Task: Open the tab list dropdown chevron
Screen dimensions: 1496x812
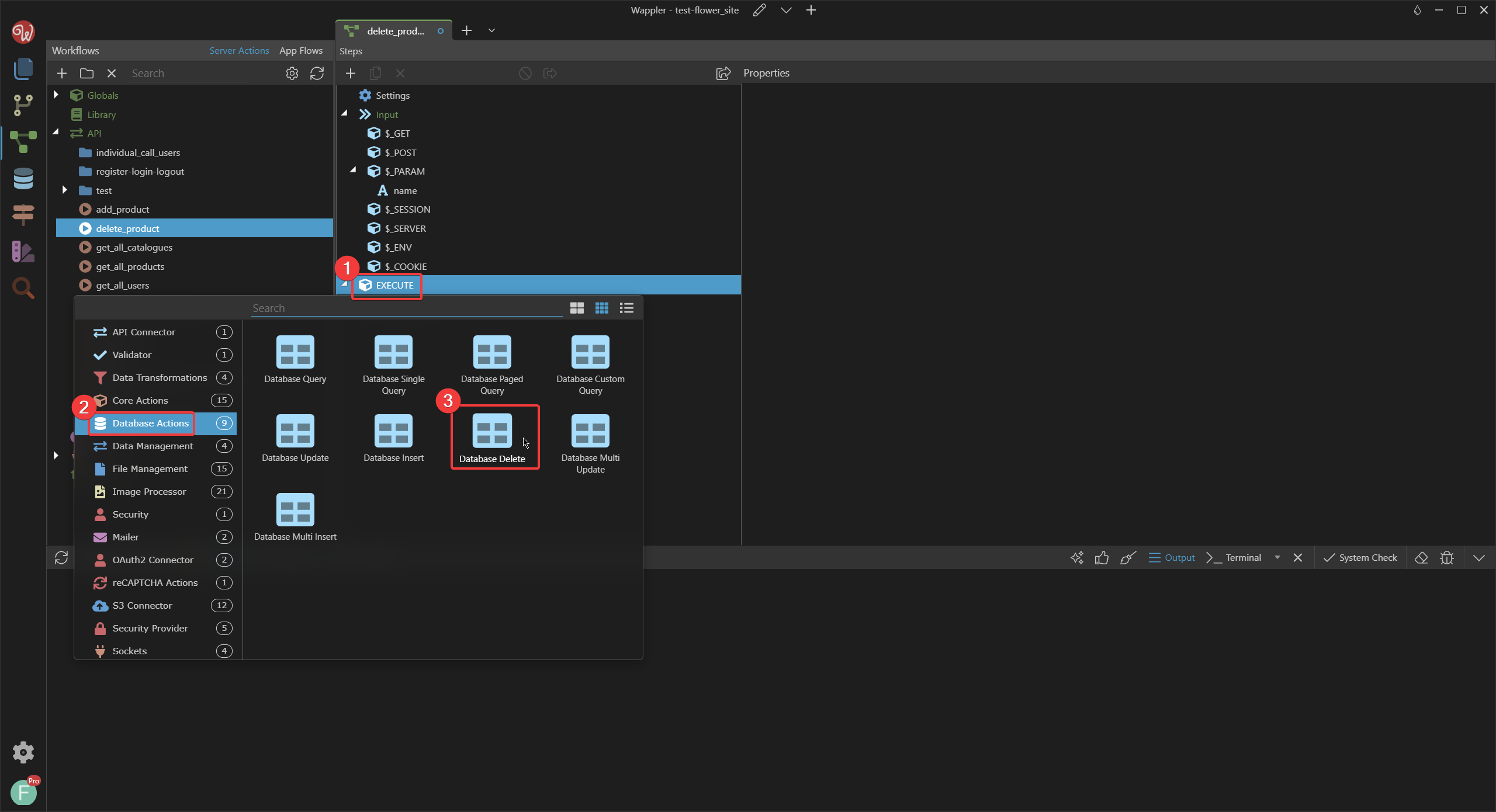Action: (x=491, y=30)
